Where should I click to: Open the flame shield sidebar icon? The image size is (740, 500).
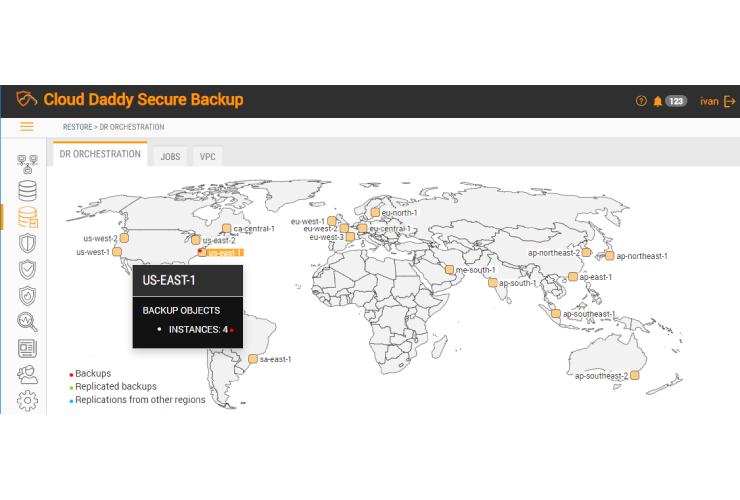27,295
